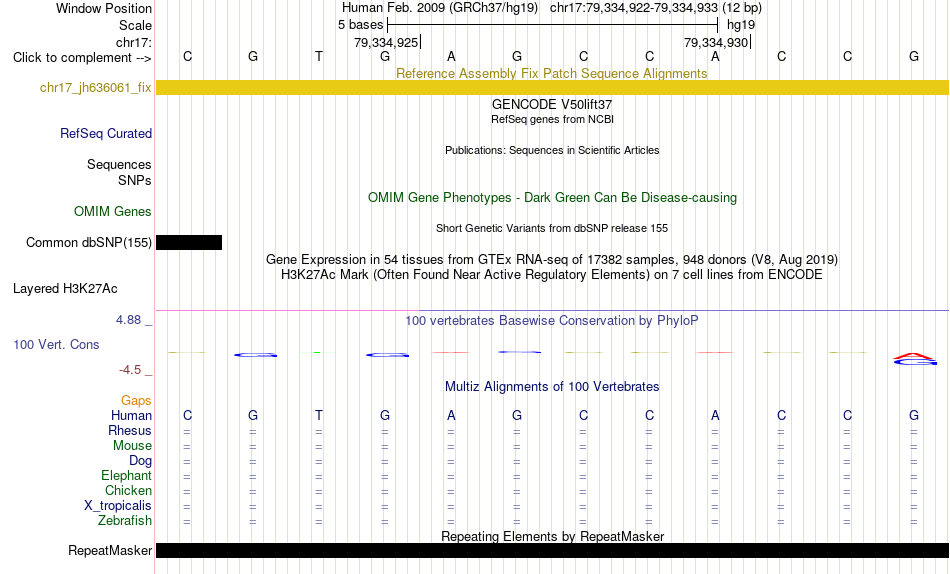Click the chr17: ruler label

(x=133, y=42)
